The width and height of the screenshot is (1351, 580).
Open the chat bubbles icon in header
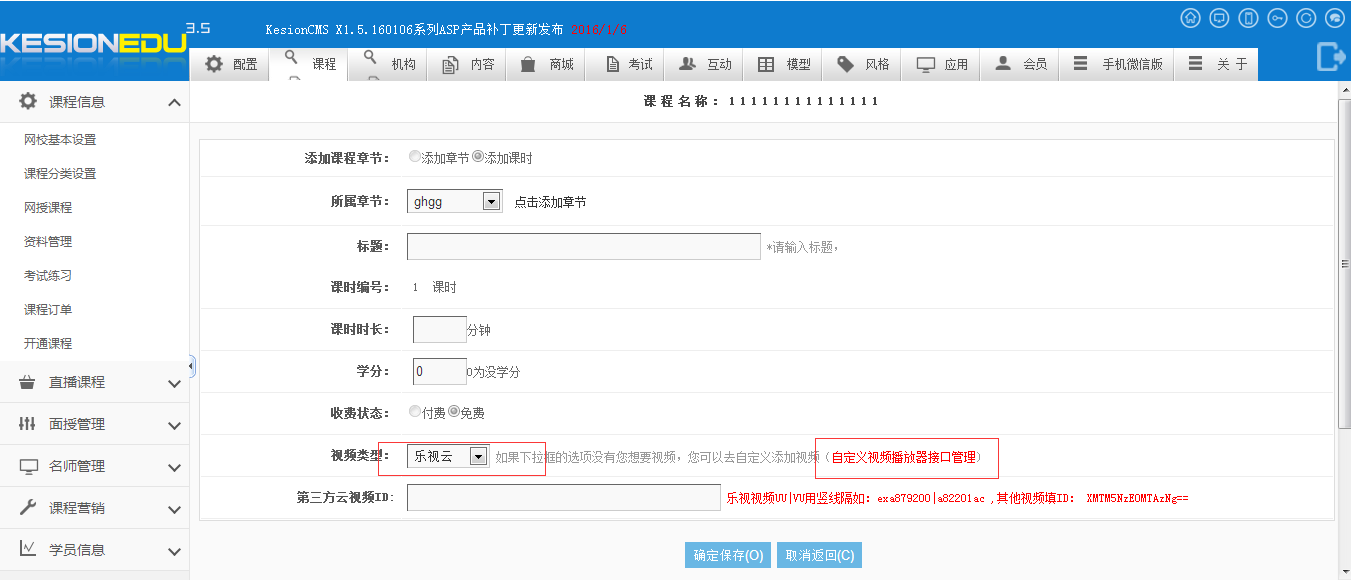(x=1334, y=18)
